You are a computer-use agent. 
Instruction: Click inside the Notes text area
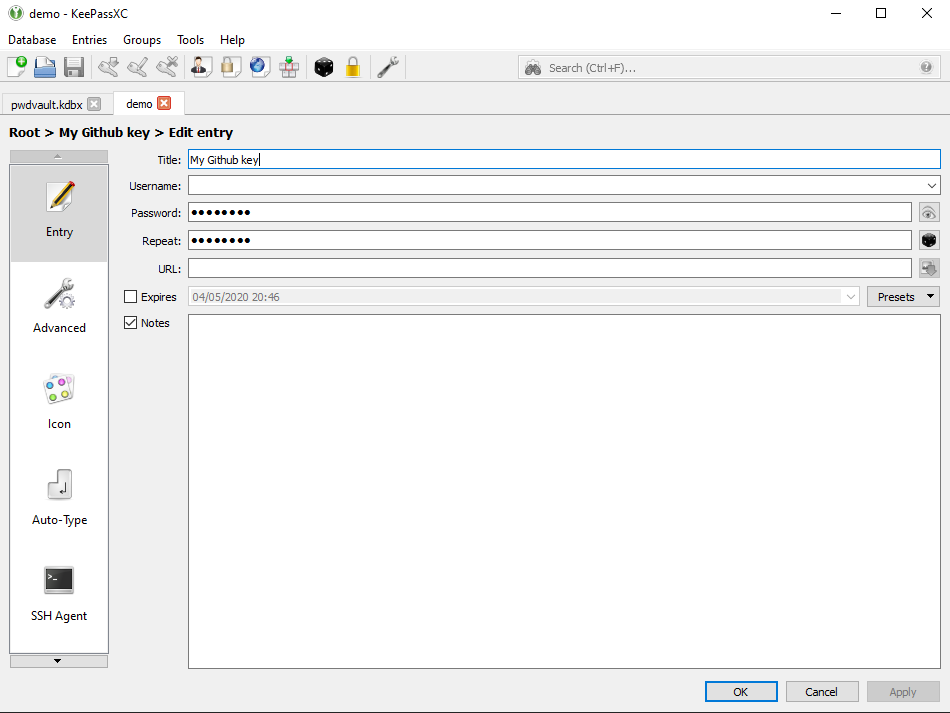564,491
